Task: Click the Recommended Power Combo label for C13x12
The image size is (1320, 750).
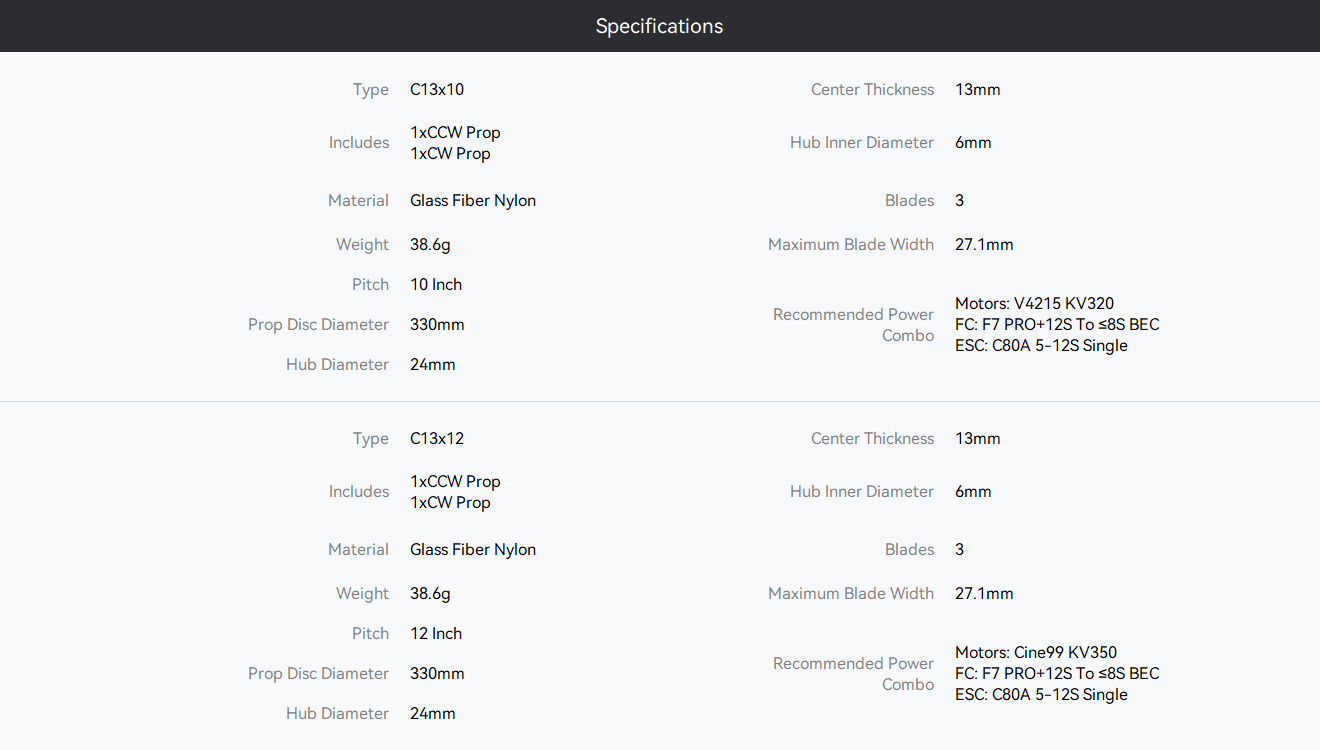Action: (x=853, y=673)
